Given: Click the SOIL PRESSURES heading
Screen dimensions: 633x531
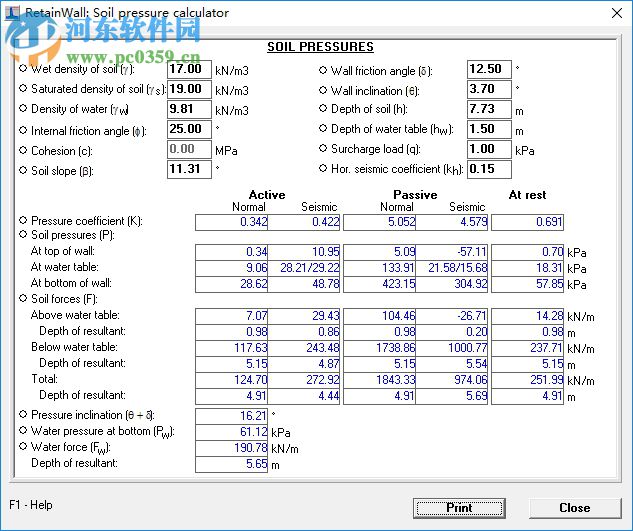Looking at the screenshot, I should (x=321, y=47).
